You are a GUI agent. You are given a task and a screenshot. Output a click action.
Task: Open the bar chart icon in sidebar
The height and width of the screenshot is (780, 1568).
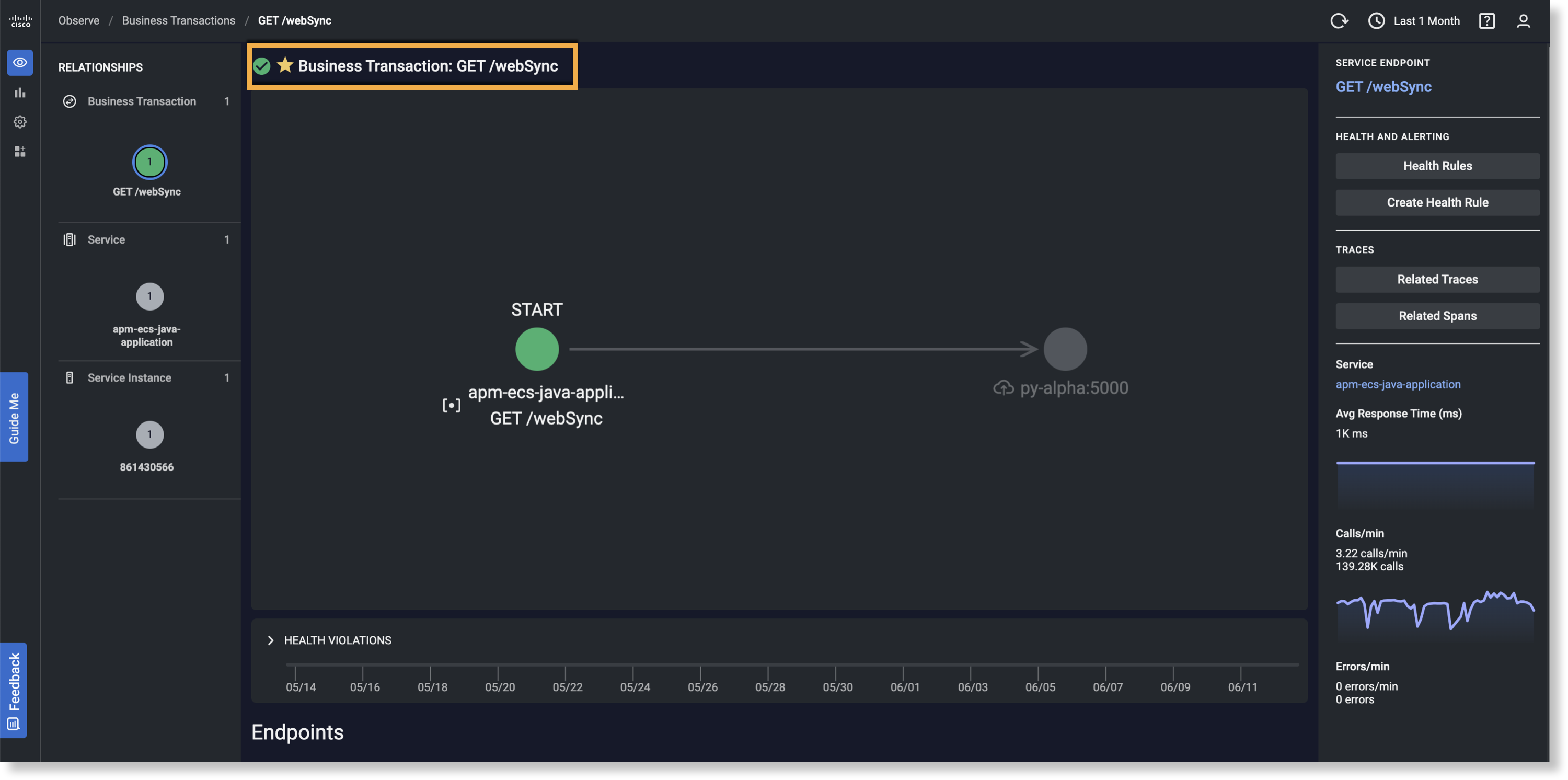[x=20, y=93]
